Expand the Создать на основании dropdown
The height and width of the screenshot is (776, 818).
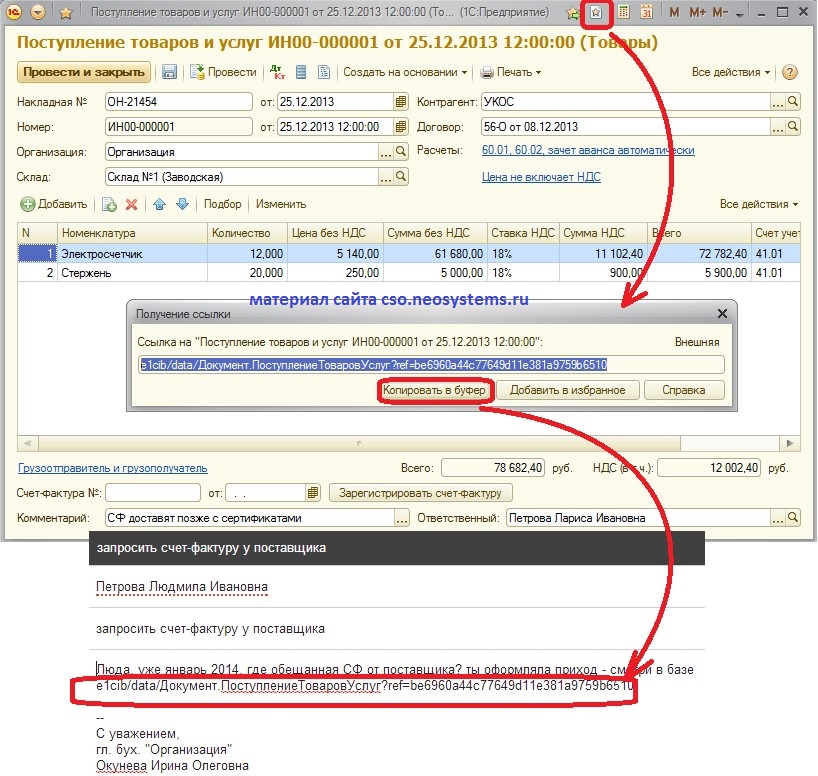(405, 72)
